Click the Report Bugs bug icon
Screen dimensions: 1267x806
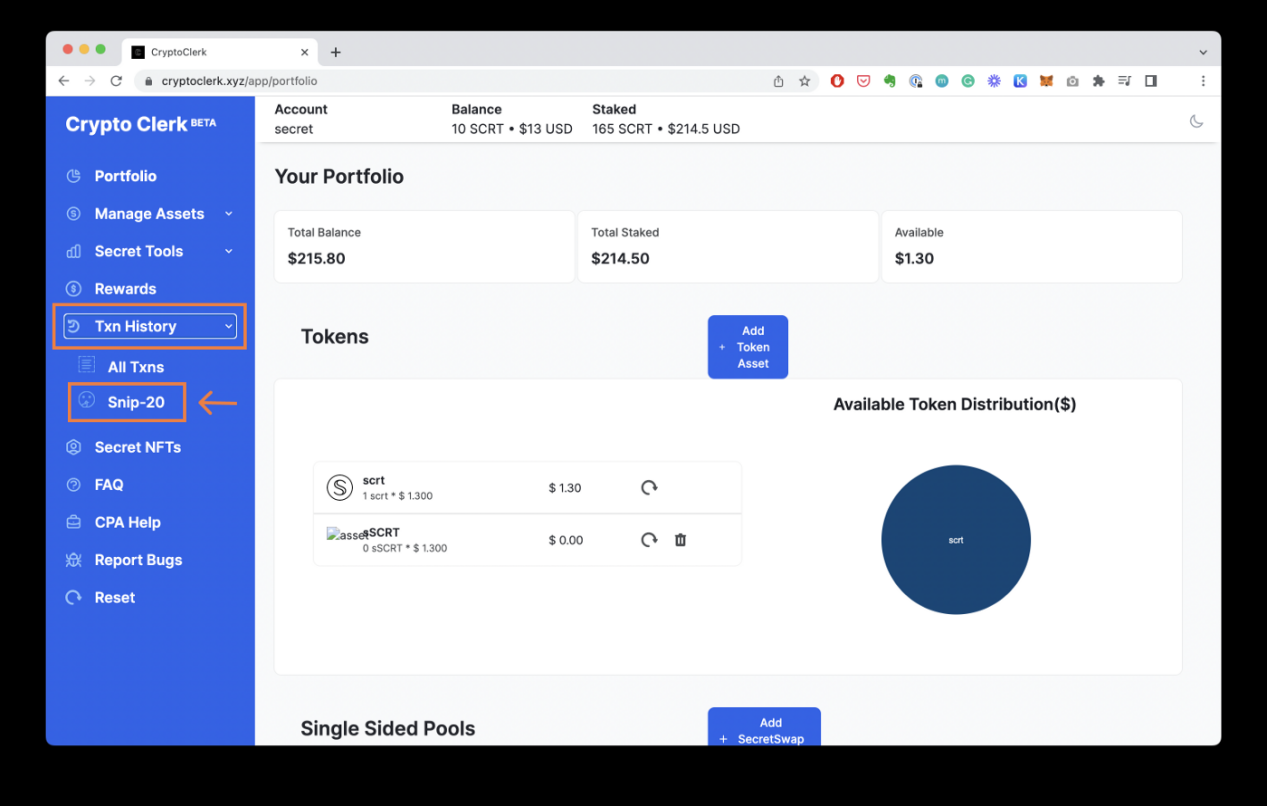[74, 560]
